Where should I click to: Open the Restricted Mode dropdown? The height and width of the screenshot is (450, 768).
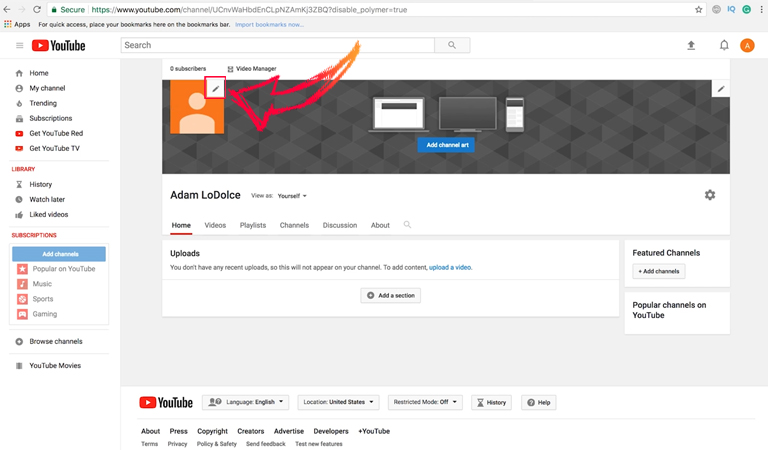(x=425, y=402)
